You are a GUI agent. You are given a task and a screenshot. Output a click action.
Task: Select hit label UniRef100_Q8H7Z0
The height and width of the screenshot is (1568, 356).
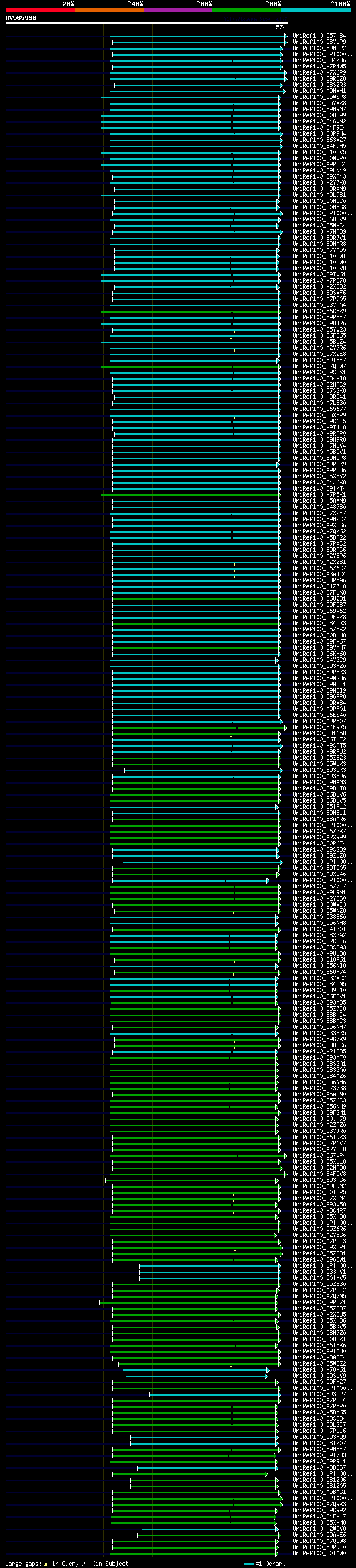pyautogui.click(x=319, y=1333)
